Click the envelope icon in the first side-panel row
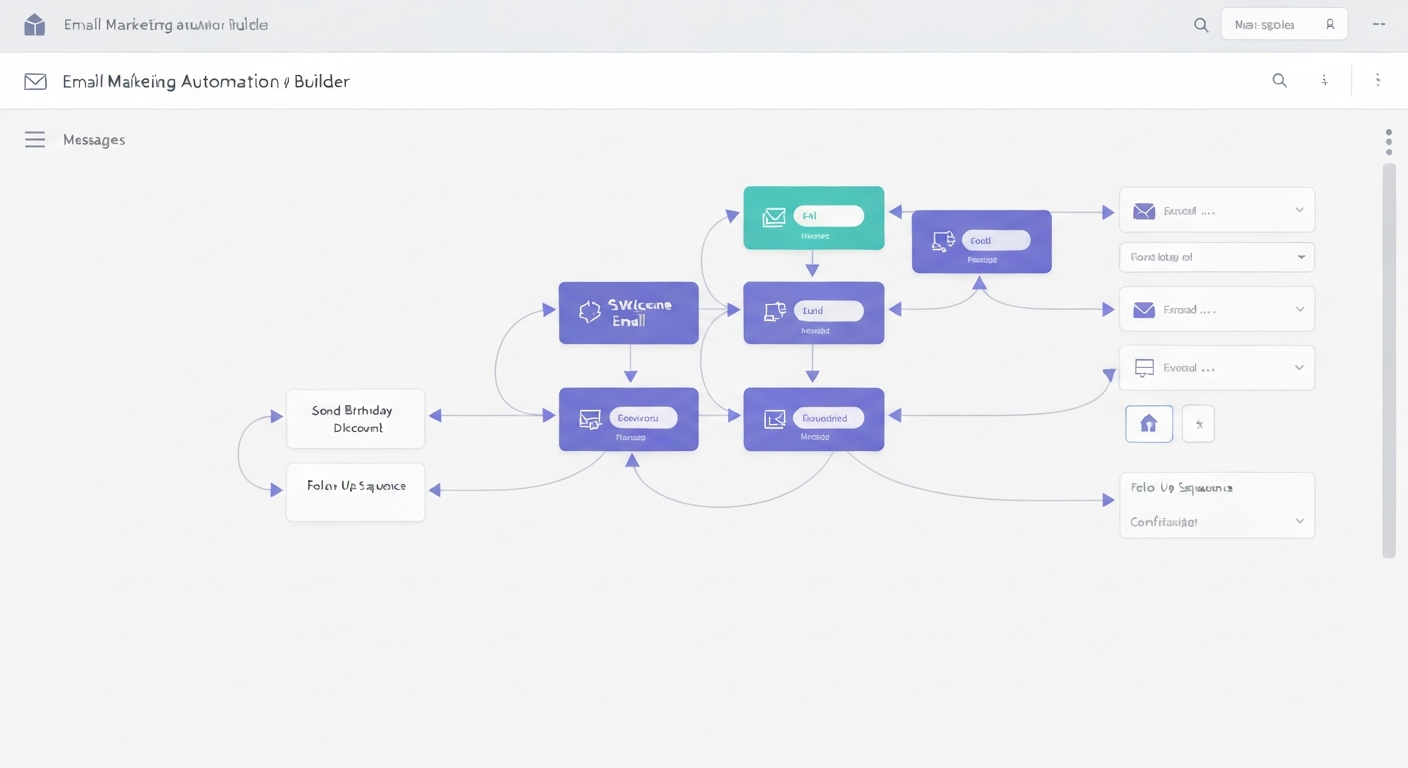The width and height of the screenshot is (1408, 768). [1144, 211]
